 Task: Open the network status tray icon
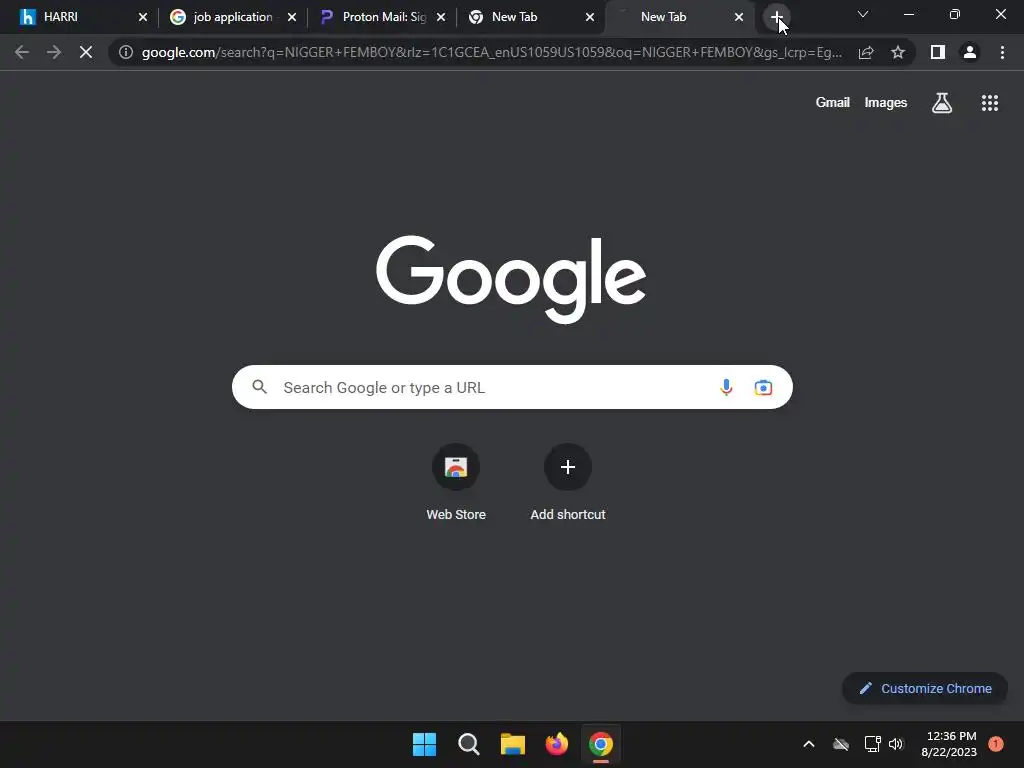pyautogui.click(x=872, y=744)
